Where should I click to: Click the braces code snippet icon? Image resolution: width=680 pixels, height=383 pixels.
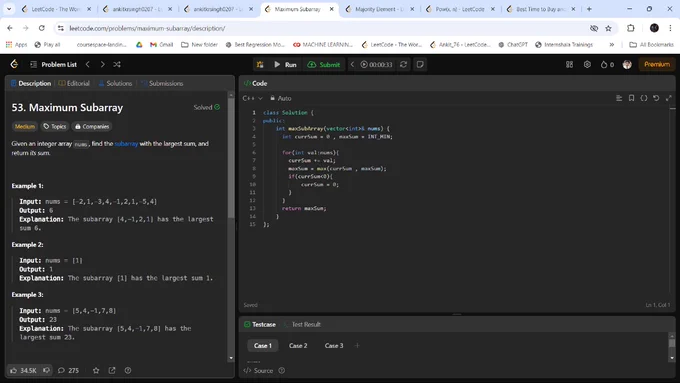(x=644, y=98)
